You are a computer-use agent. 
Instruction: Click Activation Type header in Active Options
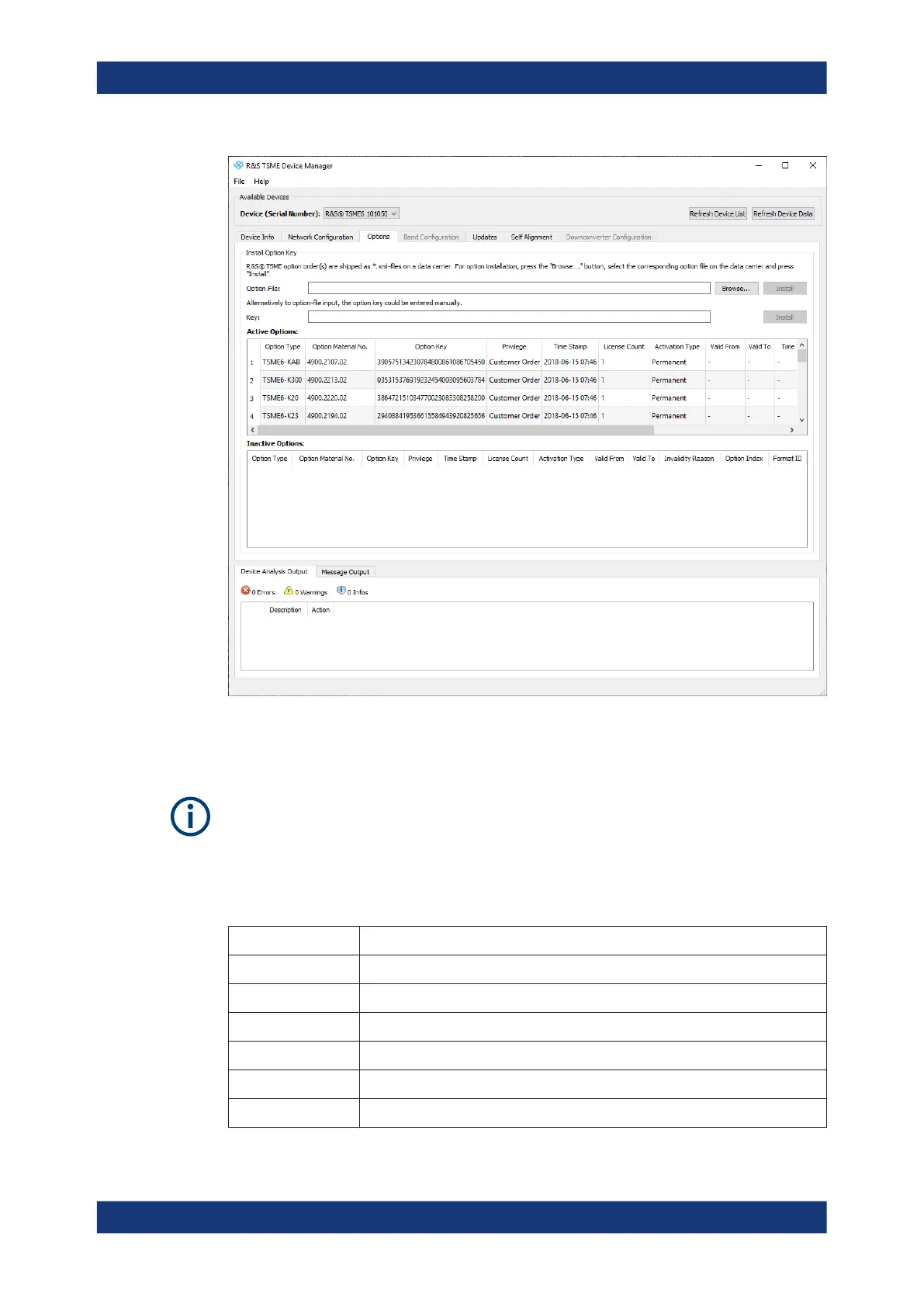coord(677,347)
